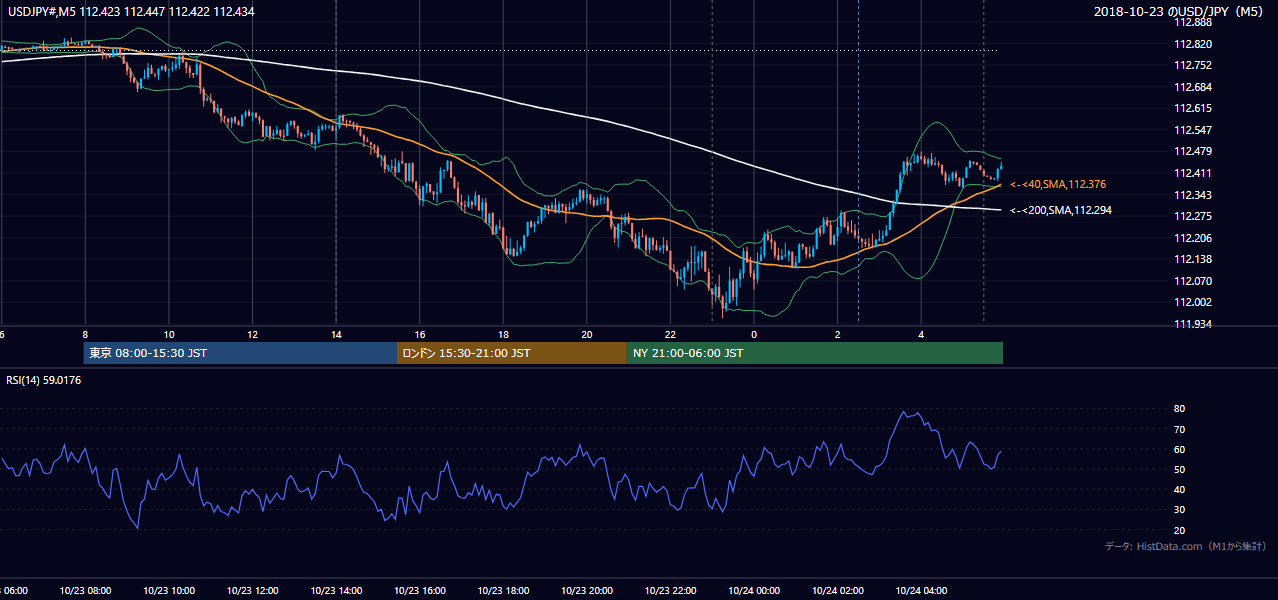Click hour label 16 under price chart
The width and height of the screenshot is (1278, 600).
click(420, 334)
